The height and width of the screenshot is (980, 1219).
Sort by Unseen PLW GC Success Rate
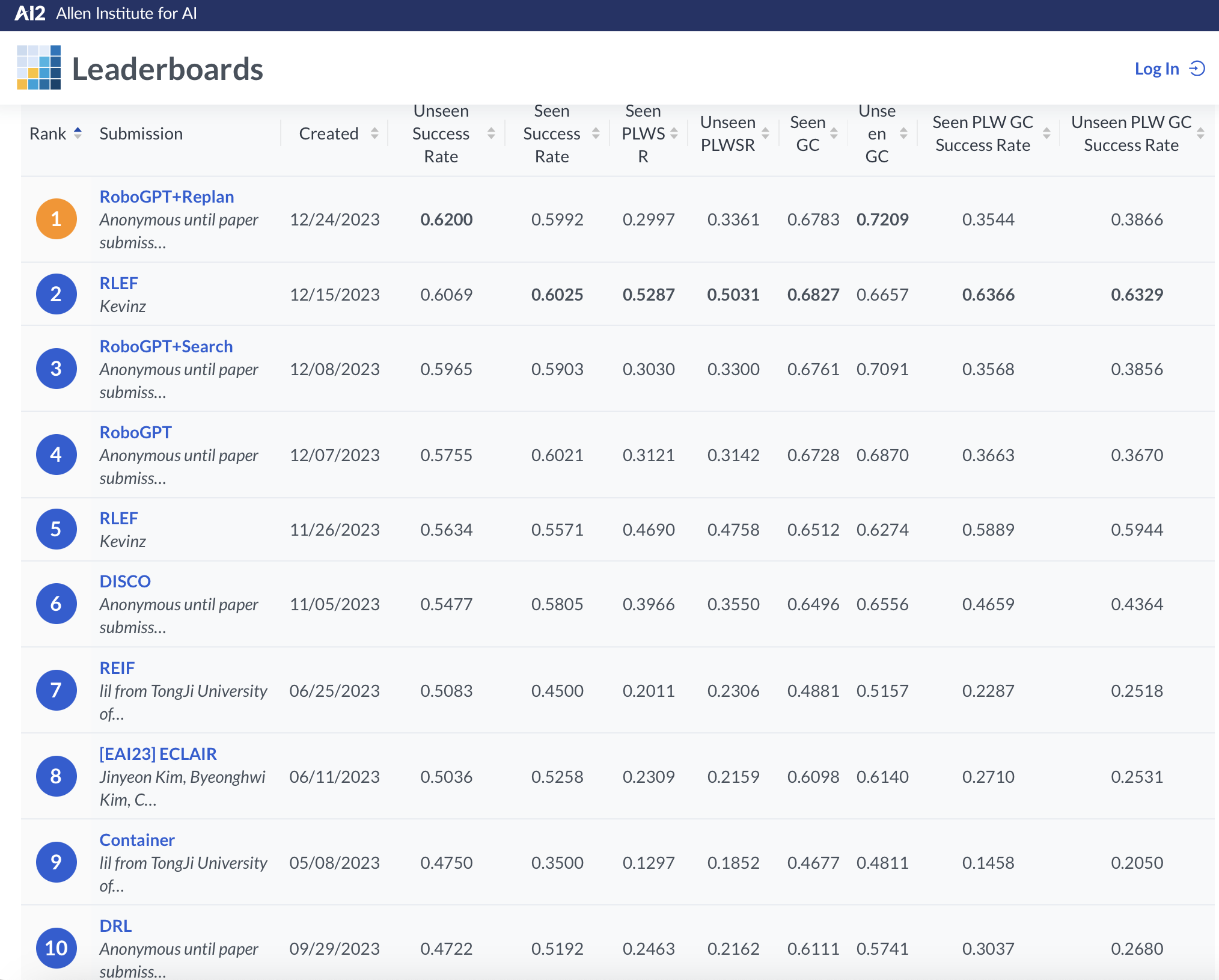click(1200, 133)
